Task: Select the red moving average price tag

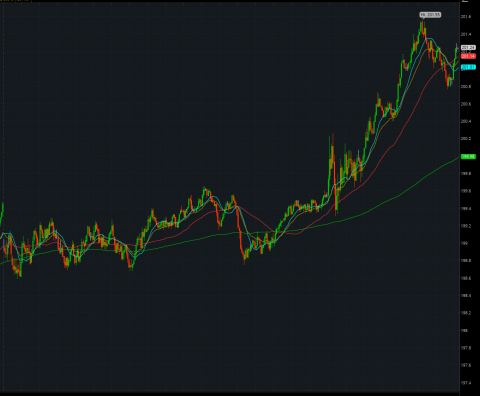Action: [x=468, y=56]
